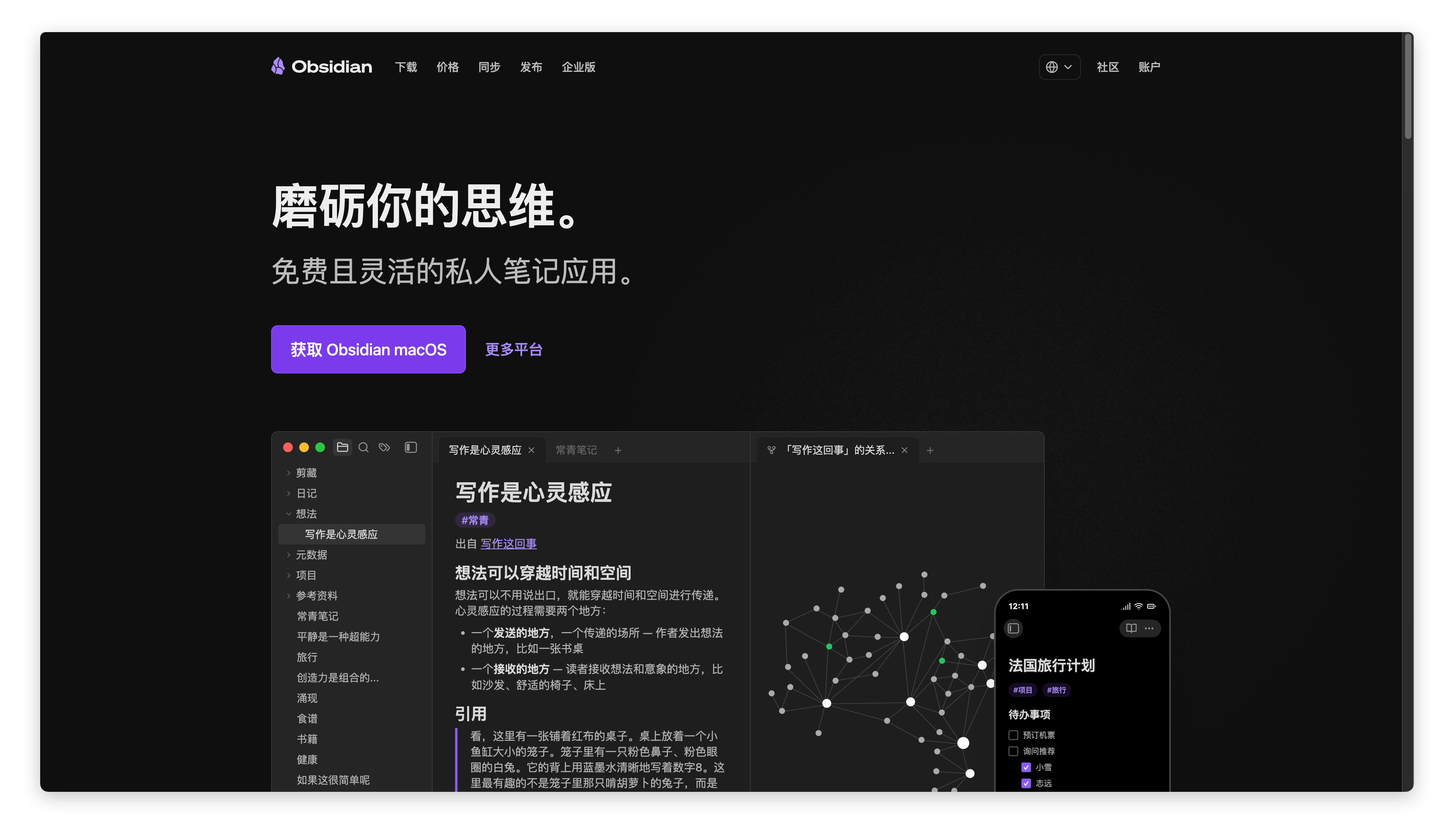Click the phone sidebar toggle icon
This screenshot has height=840, width=1454.
coord(1014,628)
